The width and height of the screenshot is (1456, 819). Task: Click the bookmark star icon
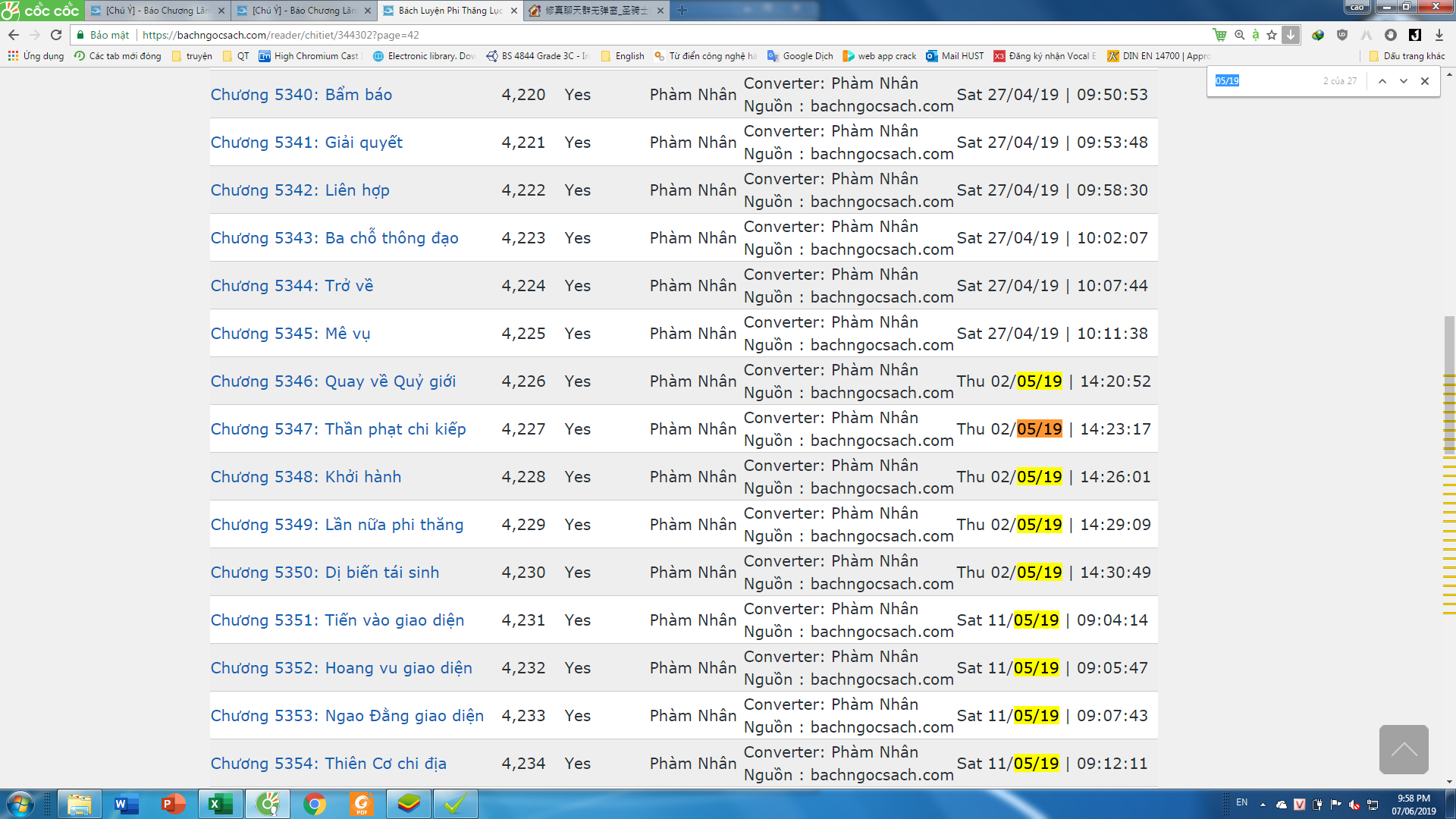tap(1272, 35)
